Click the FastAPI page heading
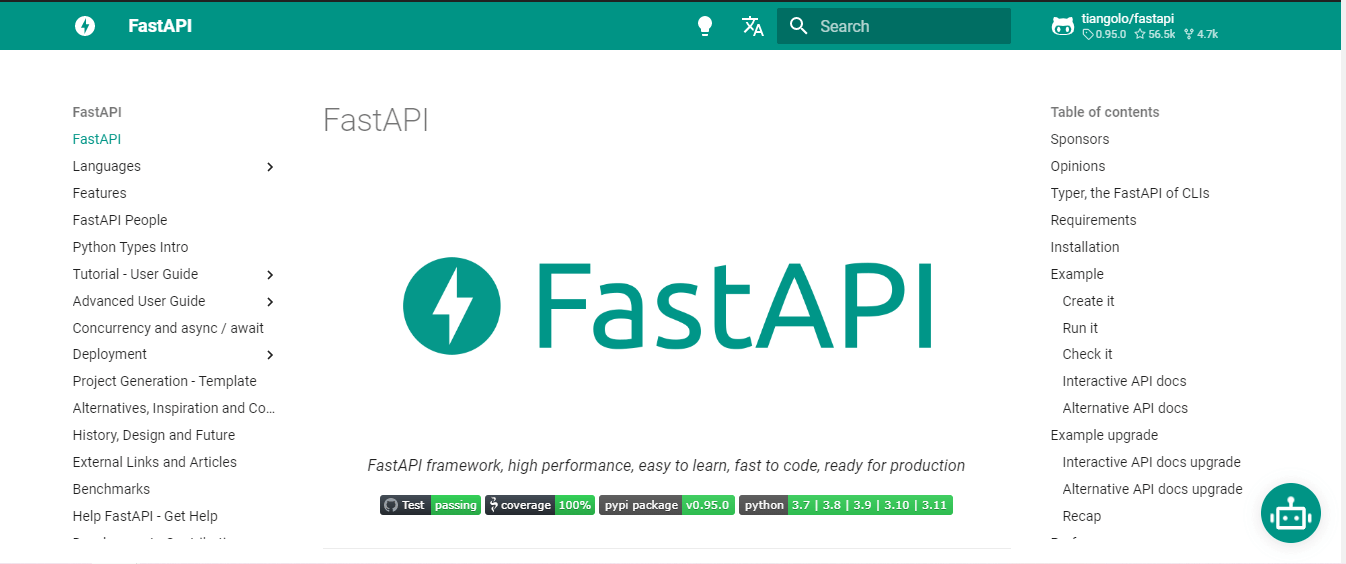 (376, 121)
